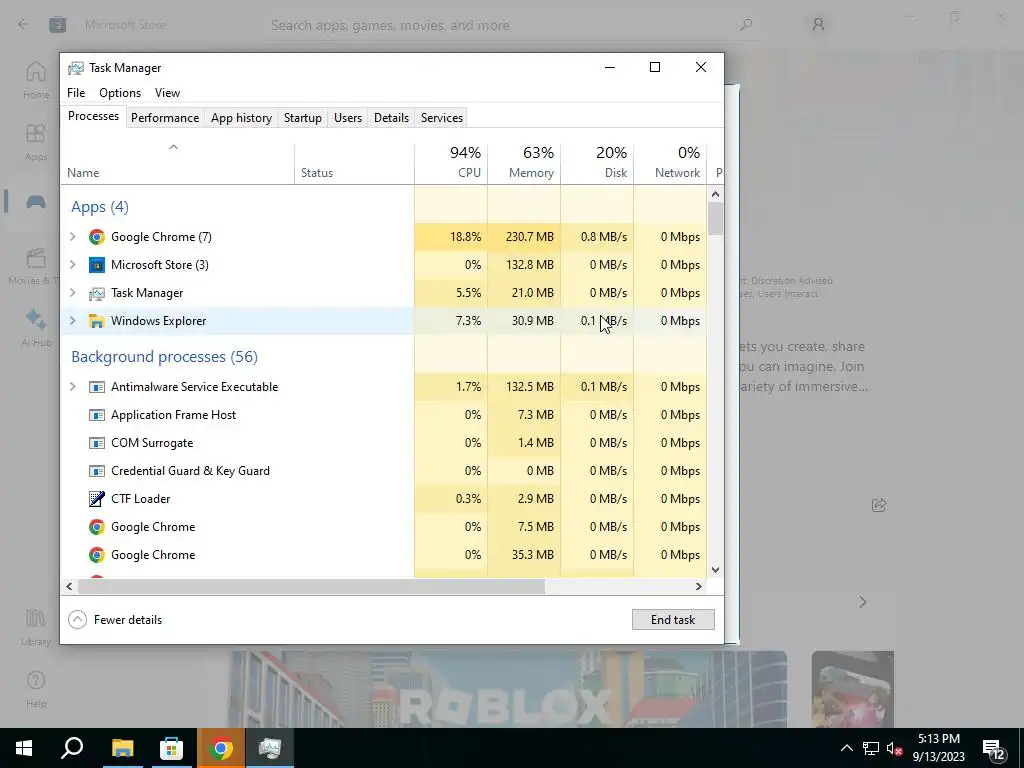This screenshot has width=1024, height=768.
Task: Click the Apps (4) group heading
Action: click(100, 207)
